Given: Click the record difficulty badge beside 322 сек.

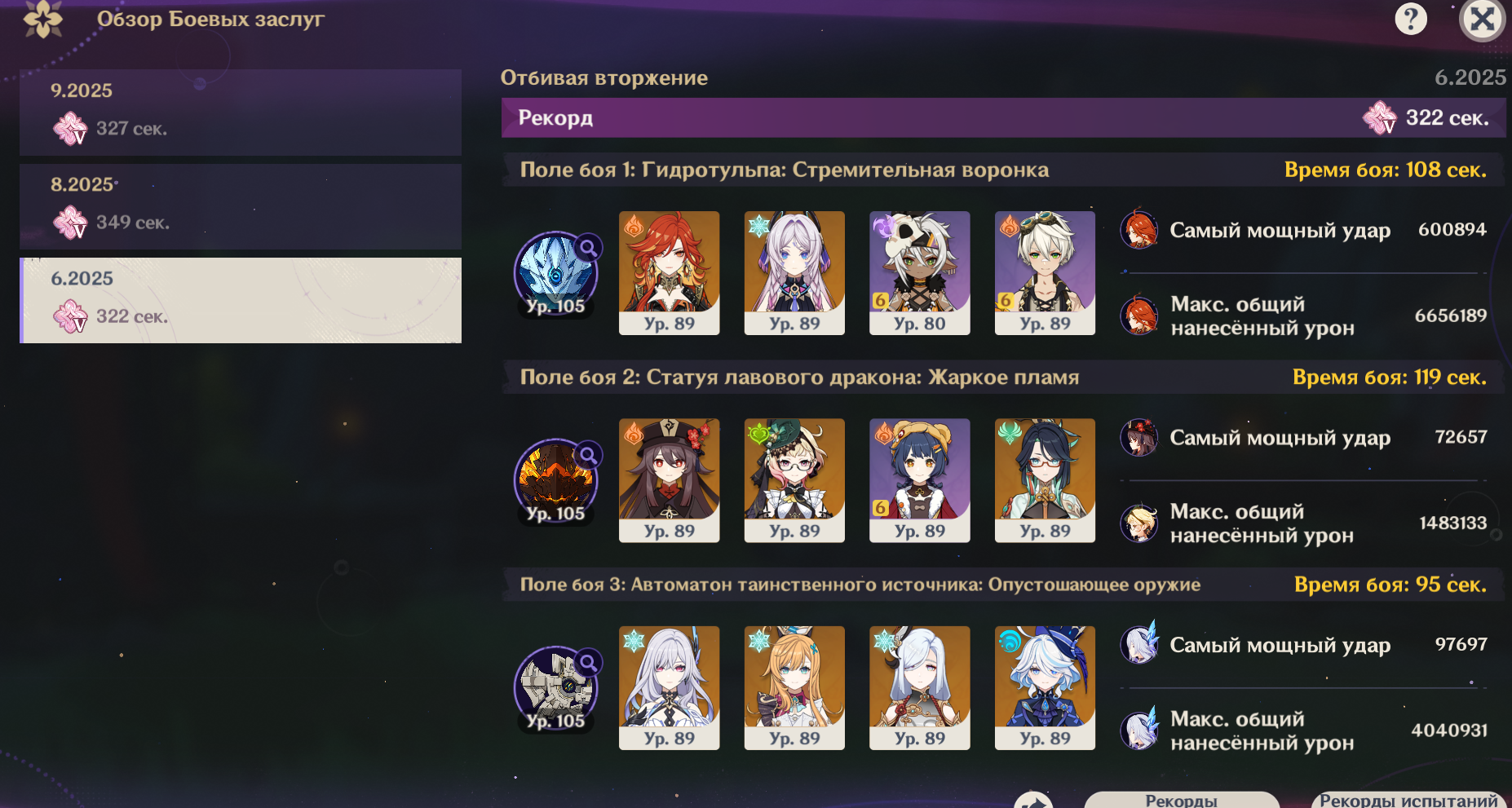Looking at the screenshot, I should [x=1380, y=118].
